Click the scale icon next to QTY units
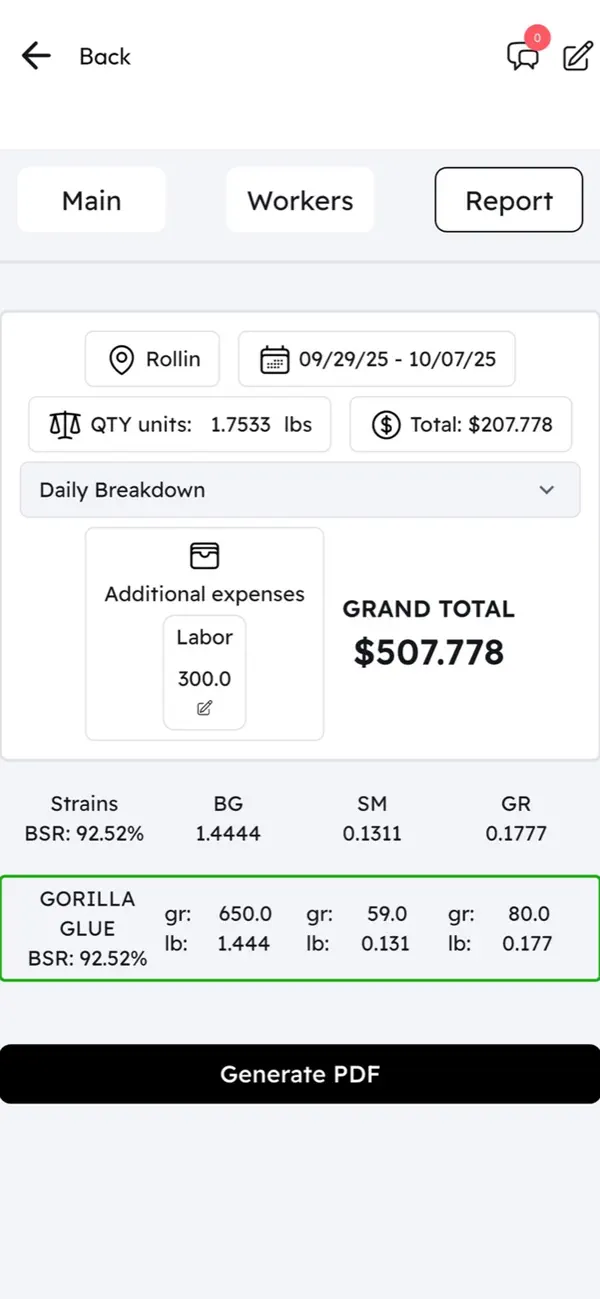The width and height of the screenshot is (600, 1299). [x=65, y=424]
